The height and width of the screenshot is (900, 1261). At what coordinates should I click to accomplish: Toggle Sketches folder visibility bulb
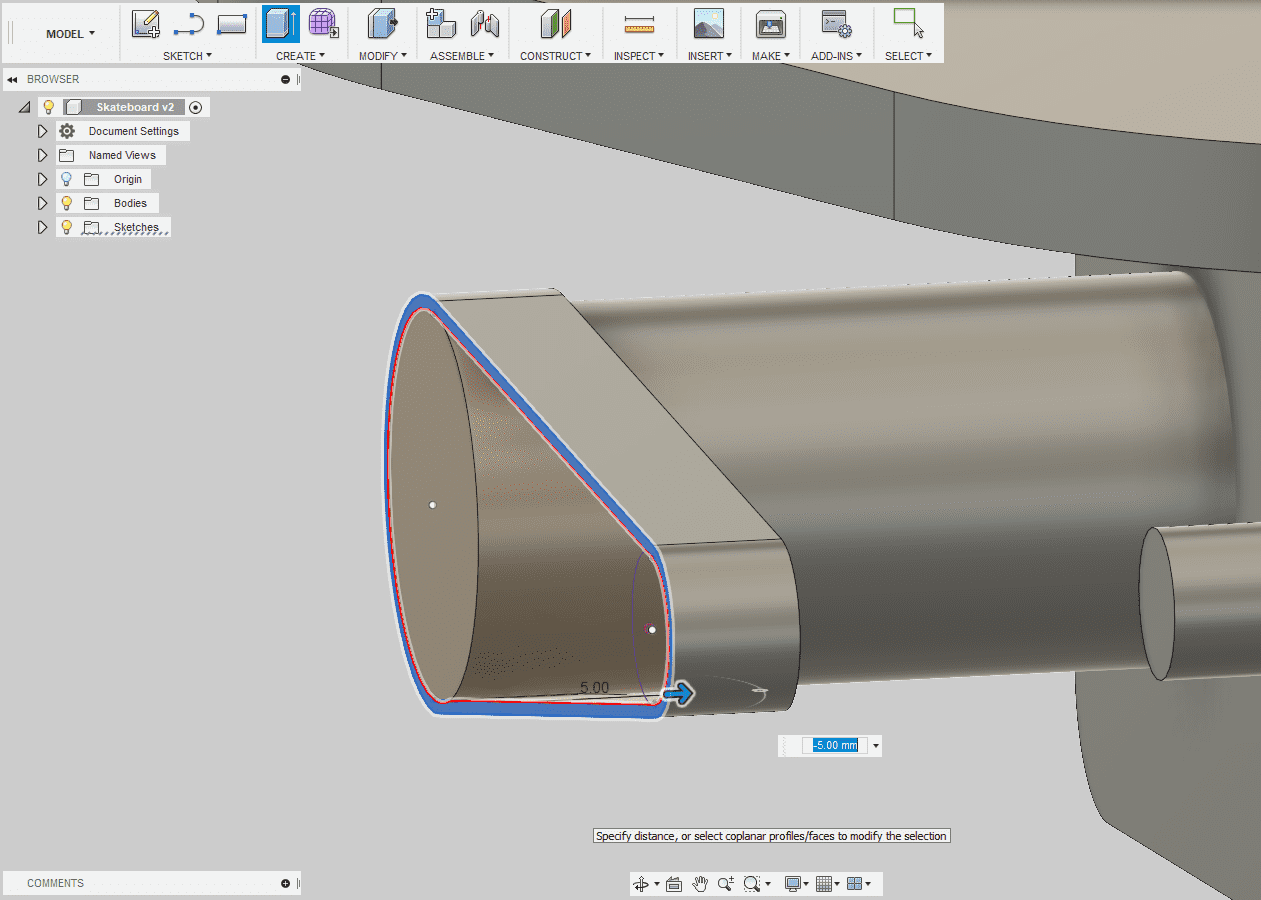pyautogui.click(x=67, y=227)
